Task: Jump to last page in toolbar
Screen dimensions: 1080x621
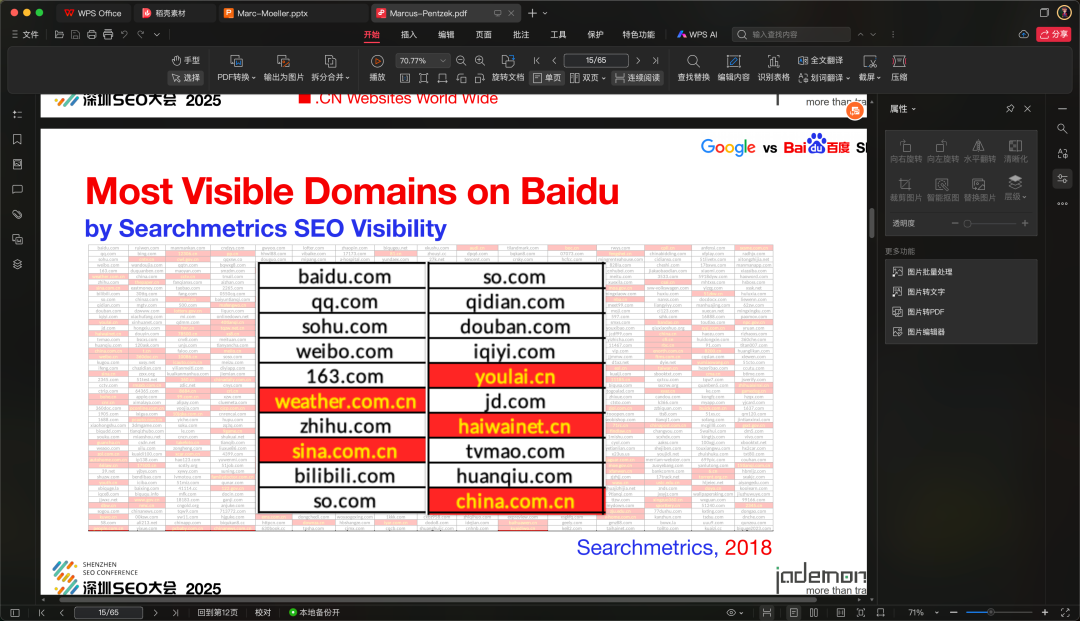Action: (x=655, y=61)
